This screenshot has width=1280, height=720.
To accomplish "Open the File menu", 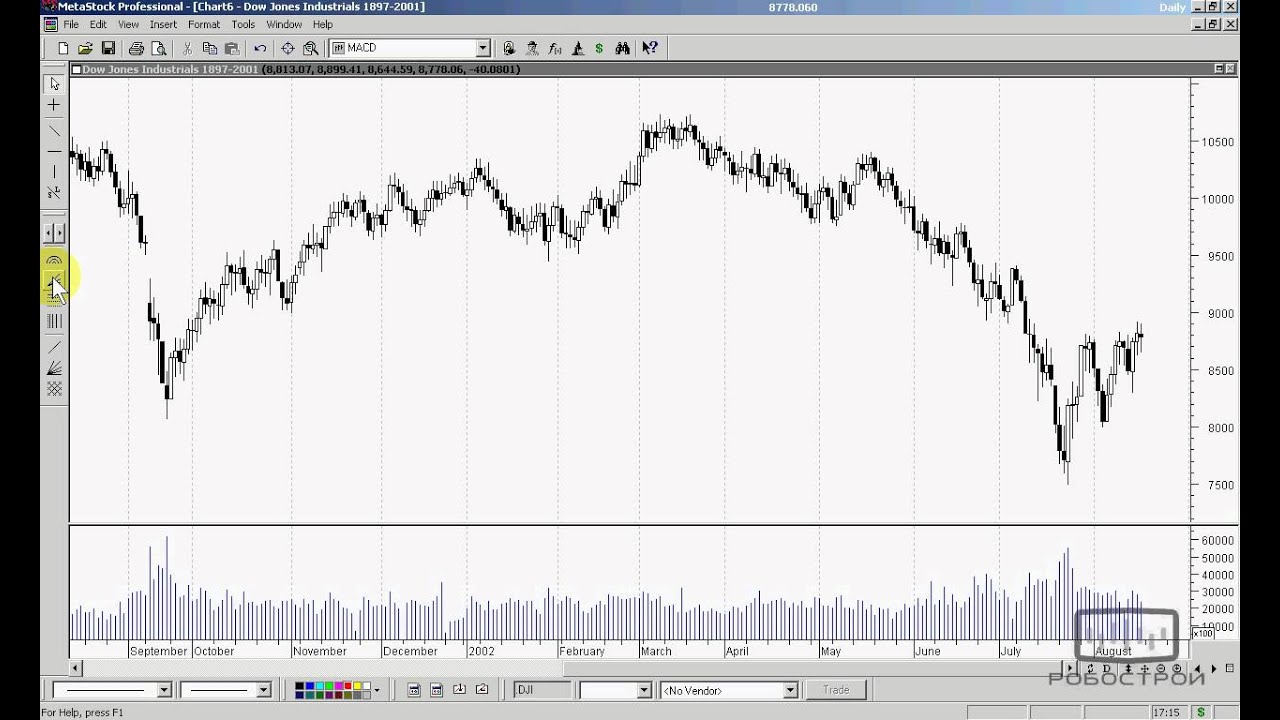I will tap(71, 24).
